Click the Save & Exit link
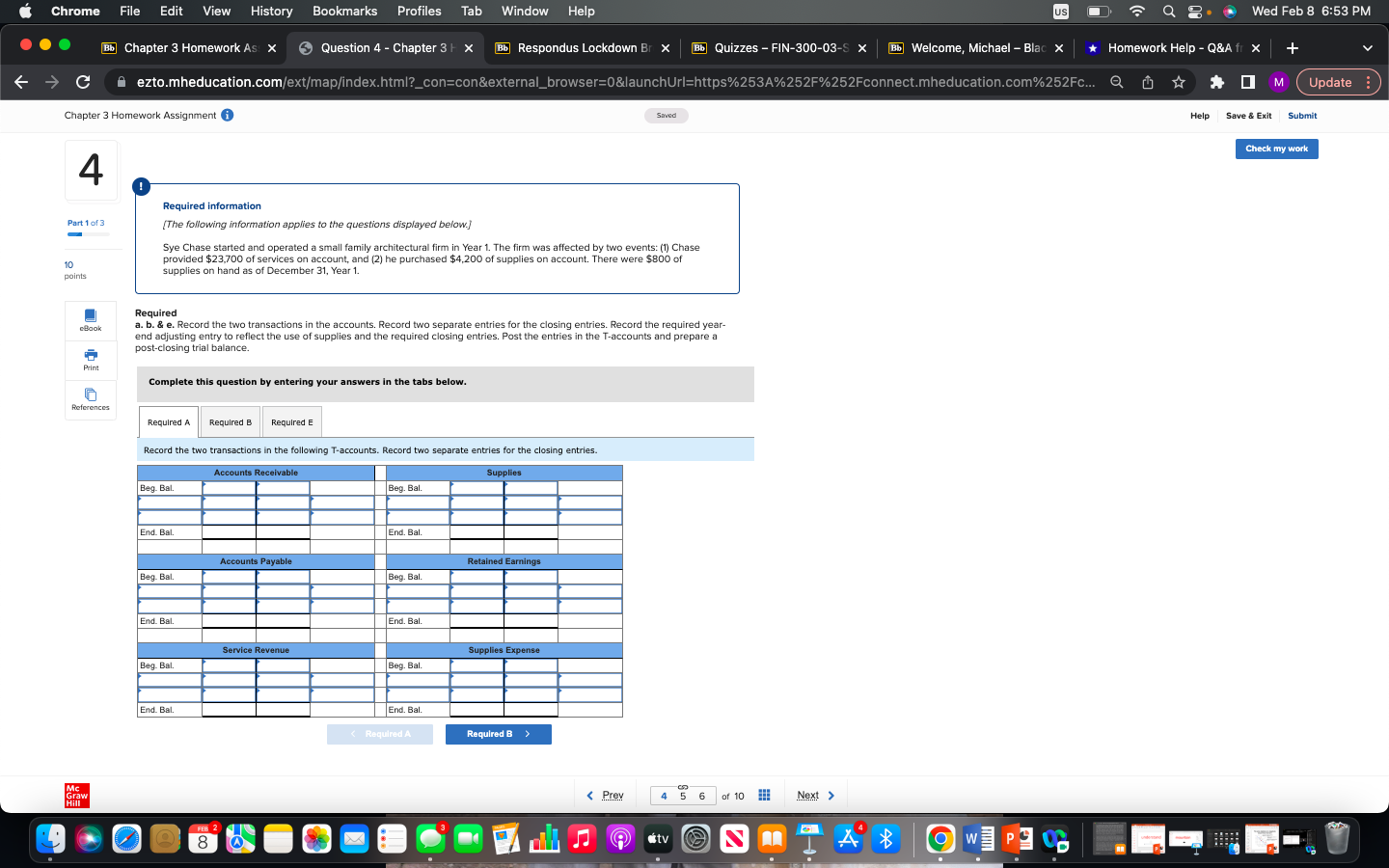The width and height of the screenshot is (1389, 868). coord(1248,116)
